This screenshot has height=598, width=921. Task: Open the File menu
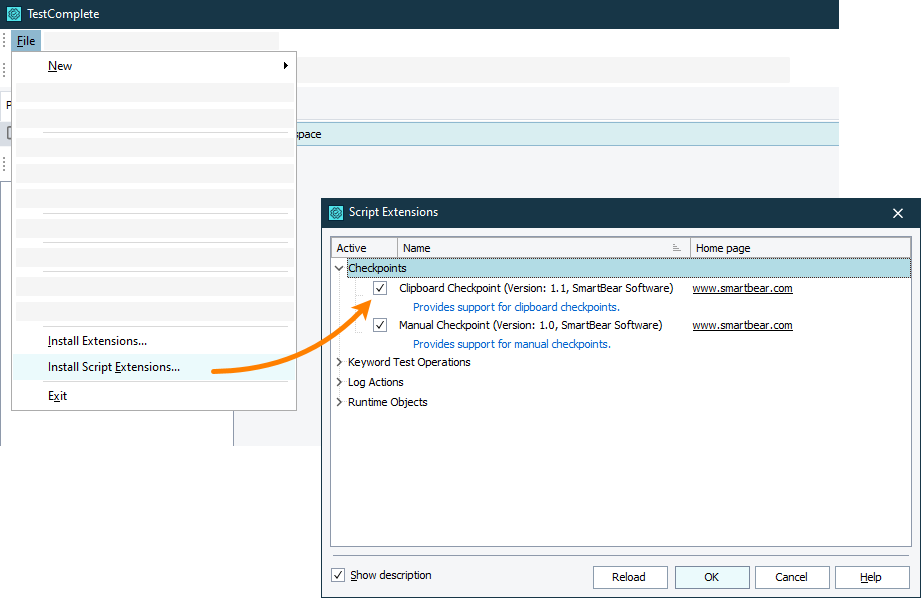point(26,41)
